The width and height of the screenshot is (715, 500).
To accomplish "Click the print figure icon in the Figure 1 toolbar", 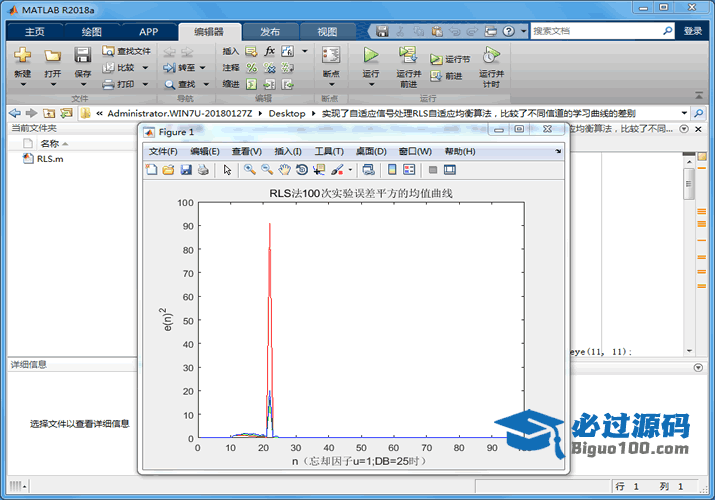I will click(x=203, y=170).
